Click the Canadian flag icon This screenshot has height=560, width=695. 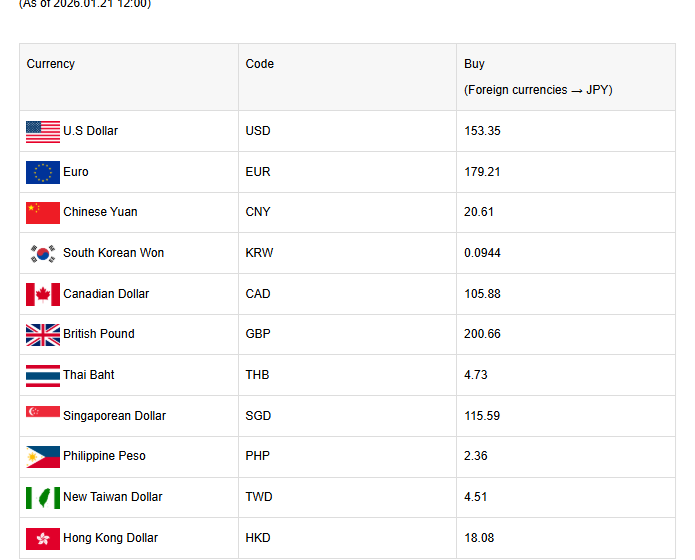tap(43, 294)
